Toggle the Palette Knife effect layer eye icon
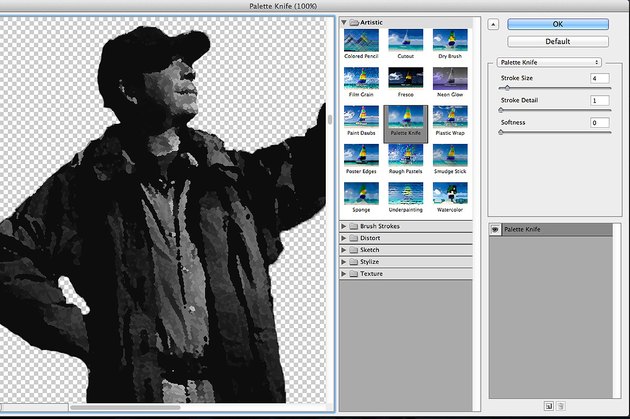This screenshot has width=630, height=419. pos(495,229)
